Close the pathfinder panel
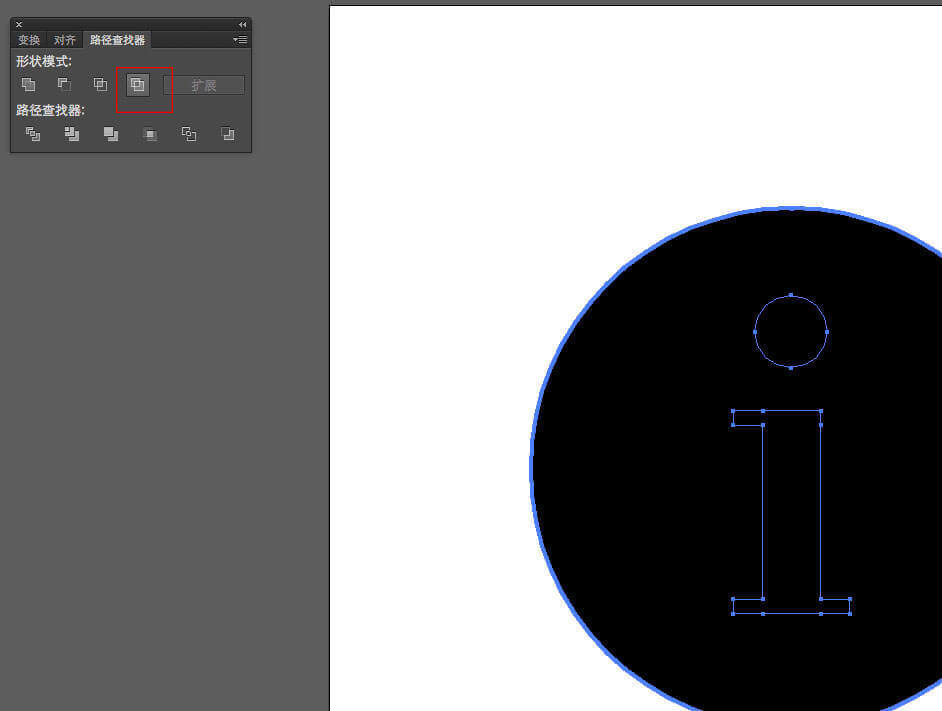Viewport: 942px width, 711px height. [x=19, y=24]
